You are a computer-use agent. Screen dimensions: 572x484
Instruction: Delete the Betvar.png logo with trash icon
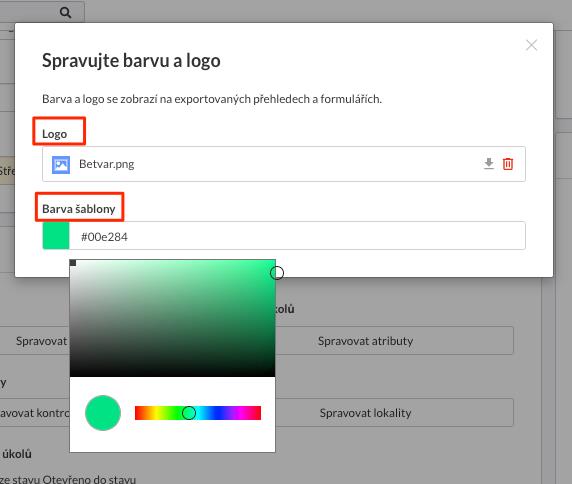(x=508, y=164)
